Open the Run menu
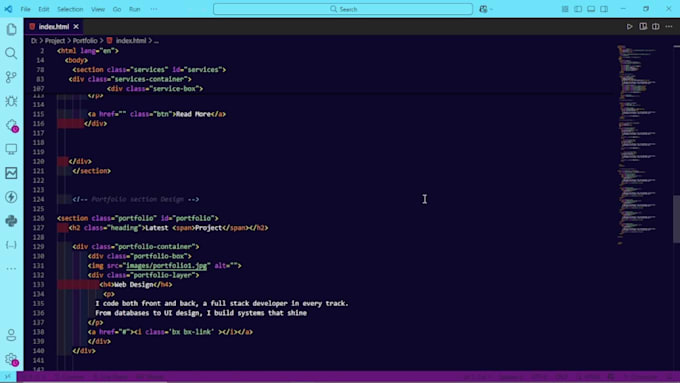This screenshot has width=680, height=383. (x=135, y=9)
